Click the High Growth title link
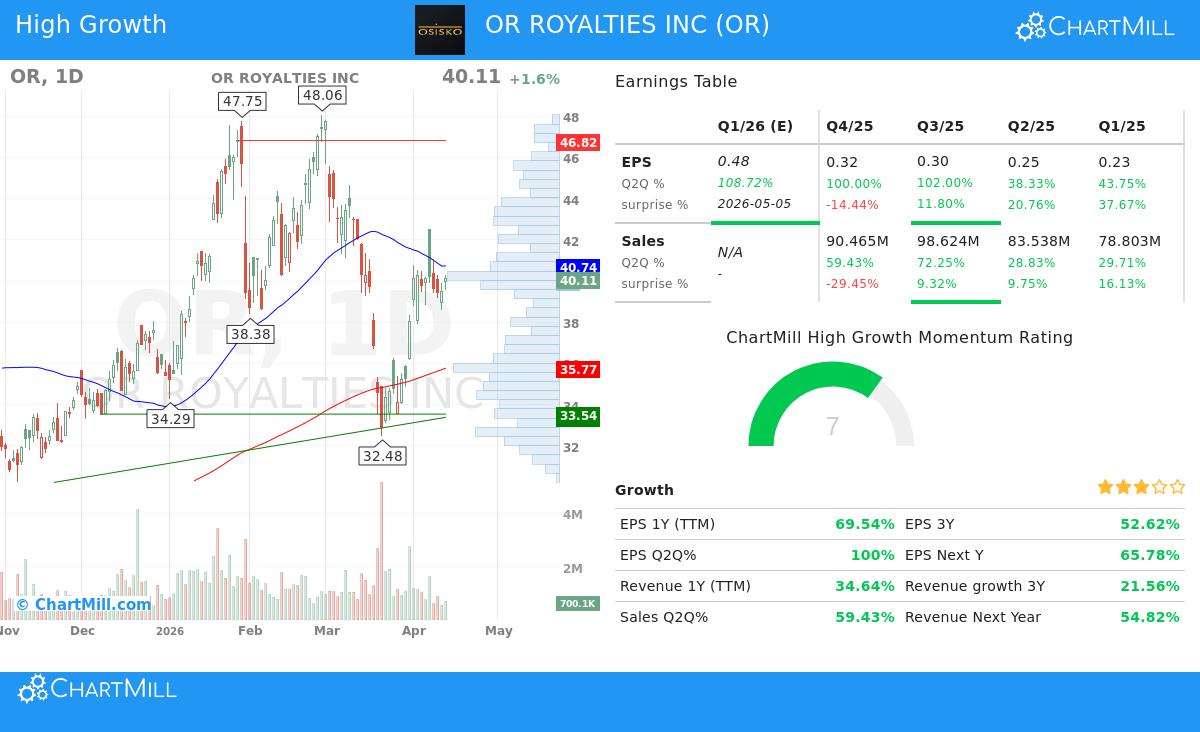 88,24
